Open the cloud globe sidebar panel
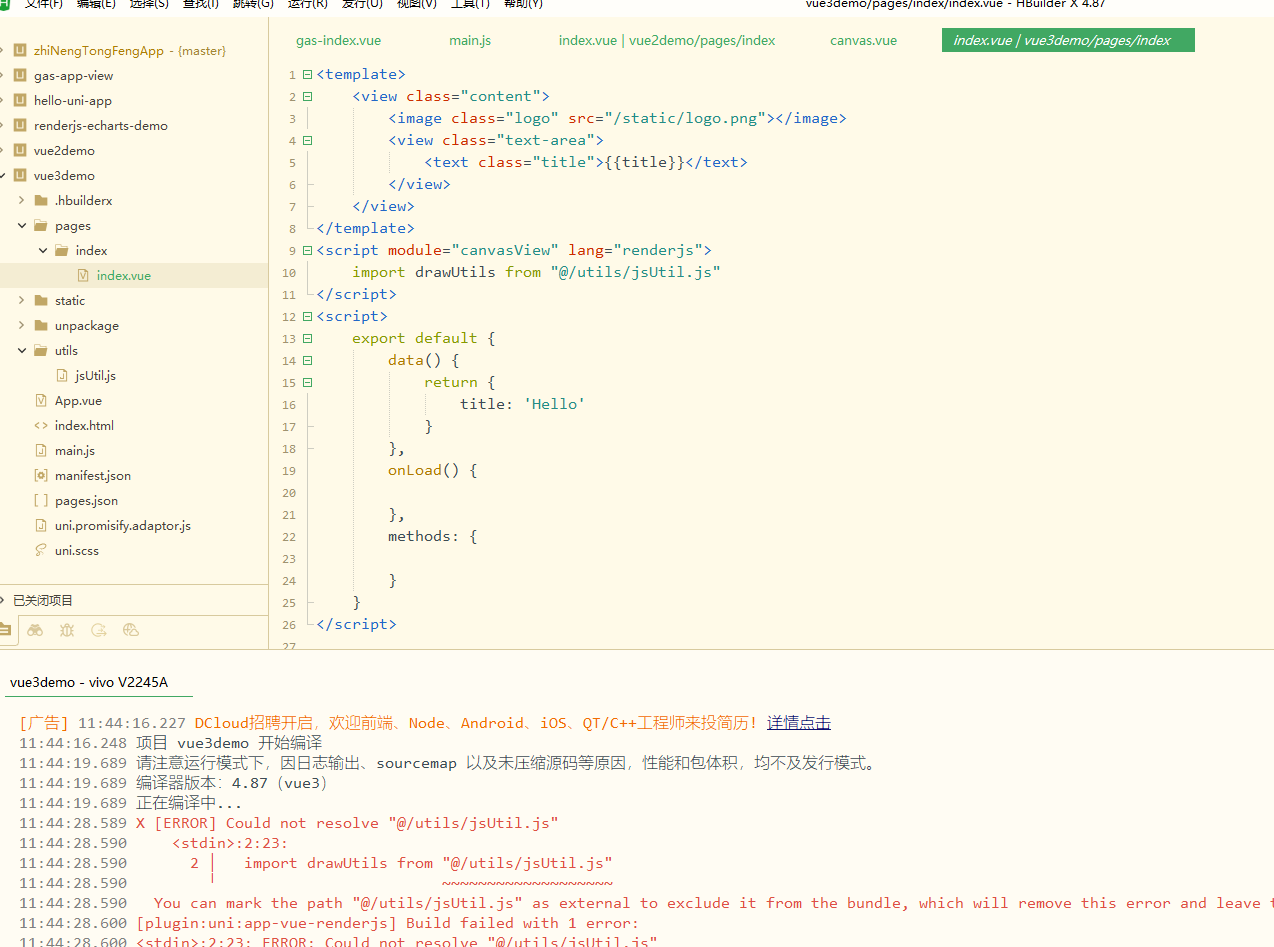The height and width of the screenshot is (947, 1274). 130,630
